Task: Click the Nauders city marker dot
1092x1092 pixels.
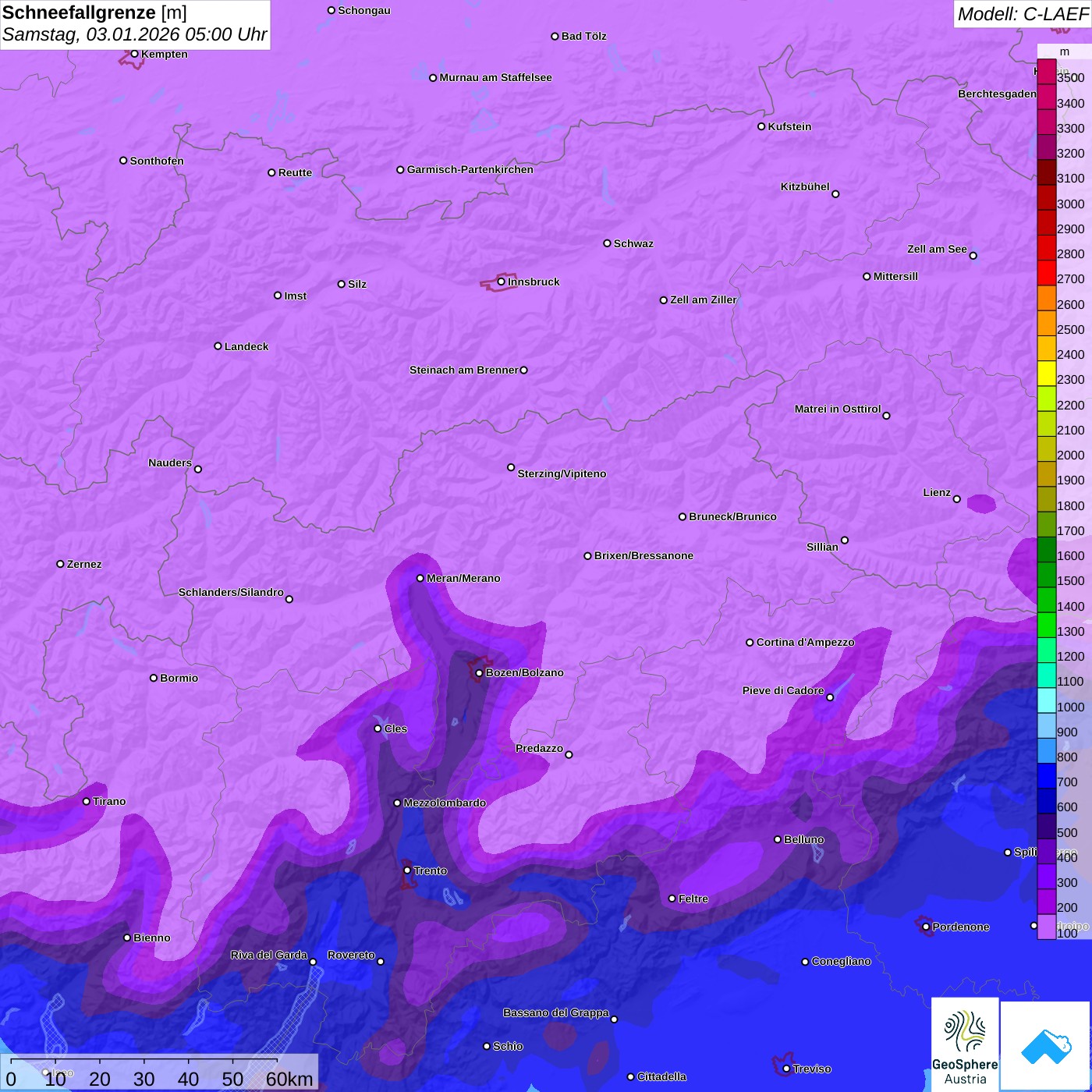Action: pos(198,469)
